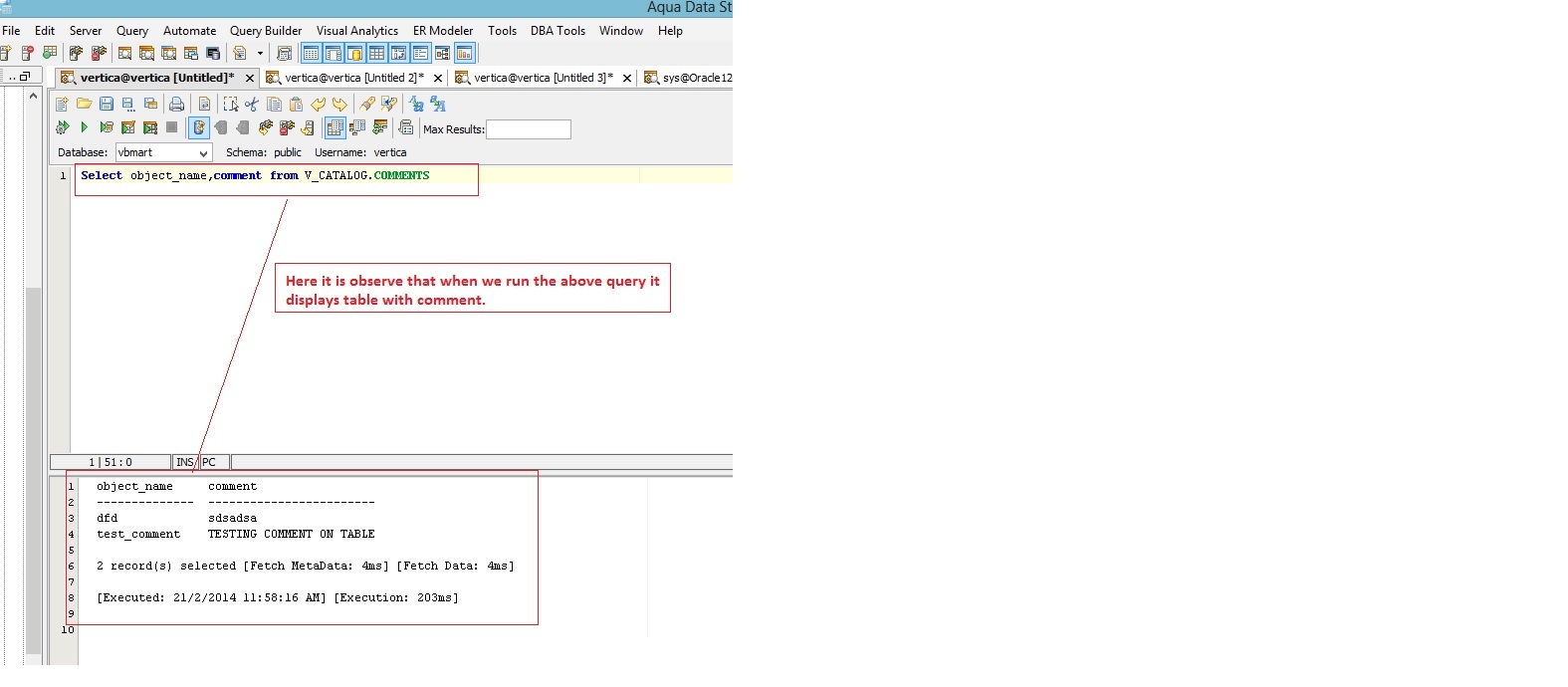Viewport: 1568px width, 687px height.
Task: Close the [Untitled 2]* tab
Action: coord(438,78)
